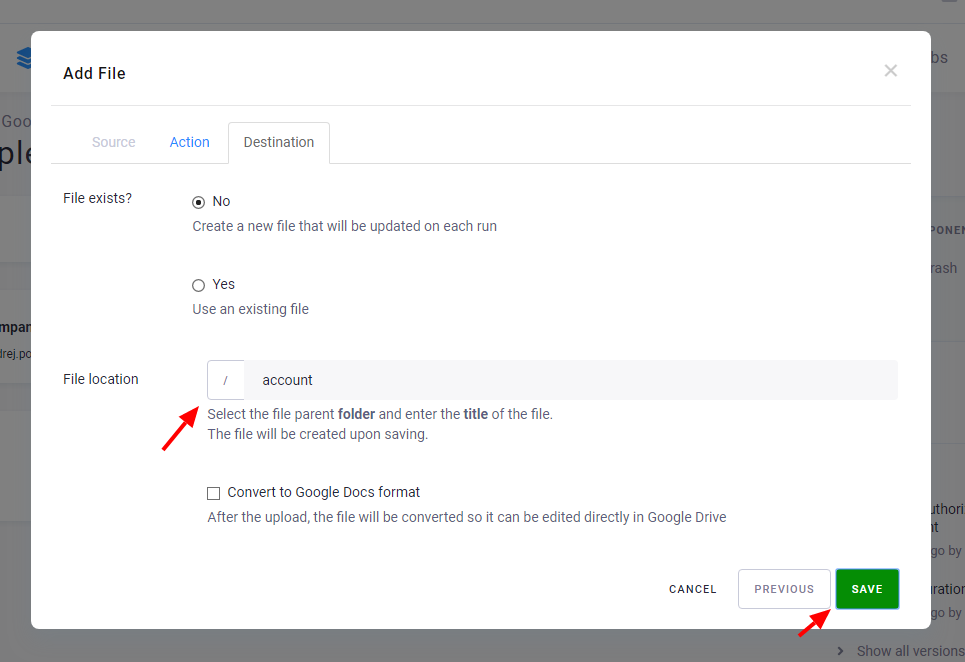This screenshot has width=965, height=662.
Task: Click the File location label
Action: [x=101, y=379]
